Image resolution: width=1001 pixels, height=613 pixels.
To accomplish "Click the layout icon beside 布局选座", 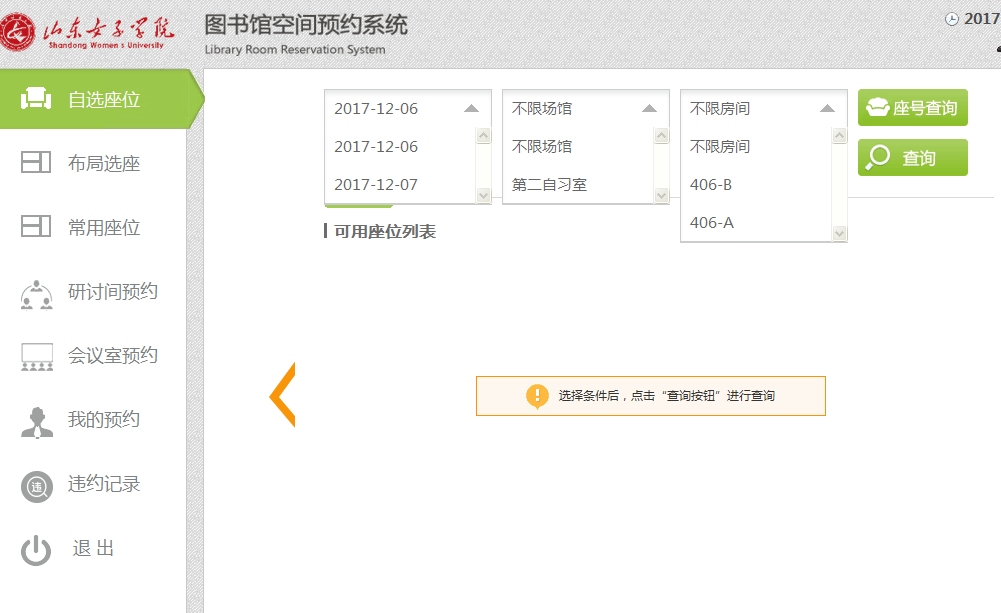I will click(x=36, y=163).
